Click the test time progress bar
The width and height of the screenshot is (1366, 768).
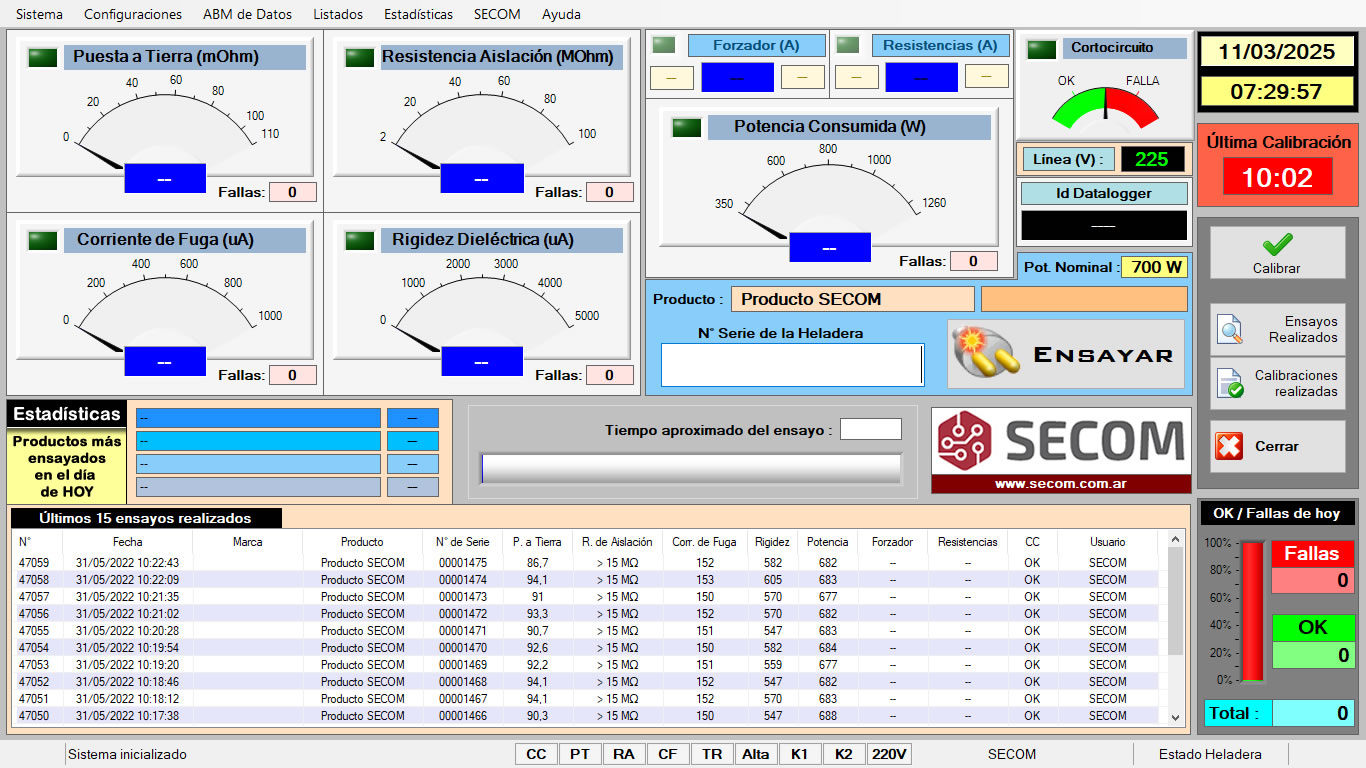click(691, 468)
